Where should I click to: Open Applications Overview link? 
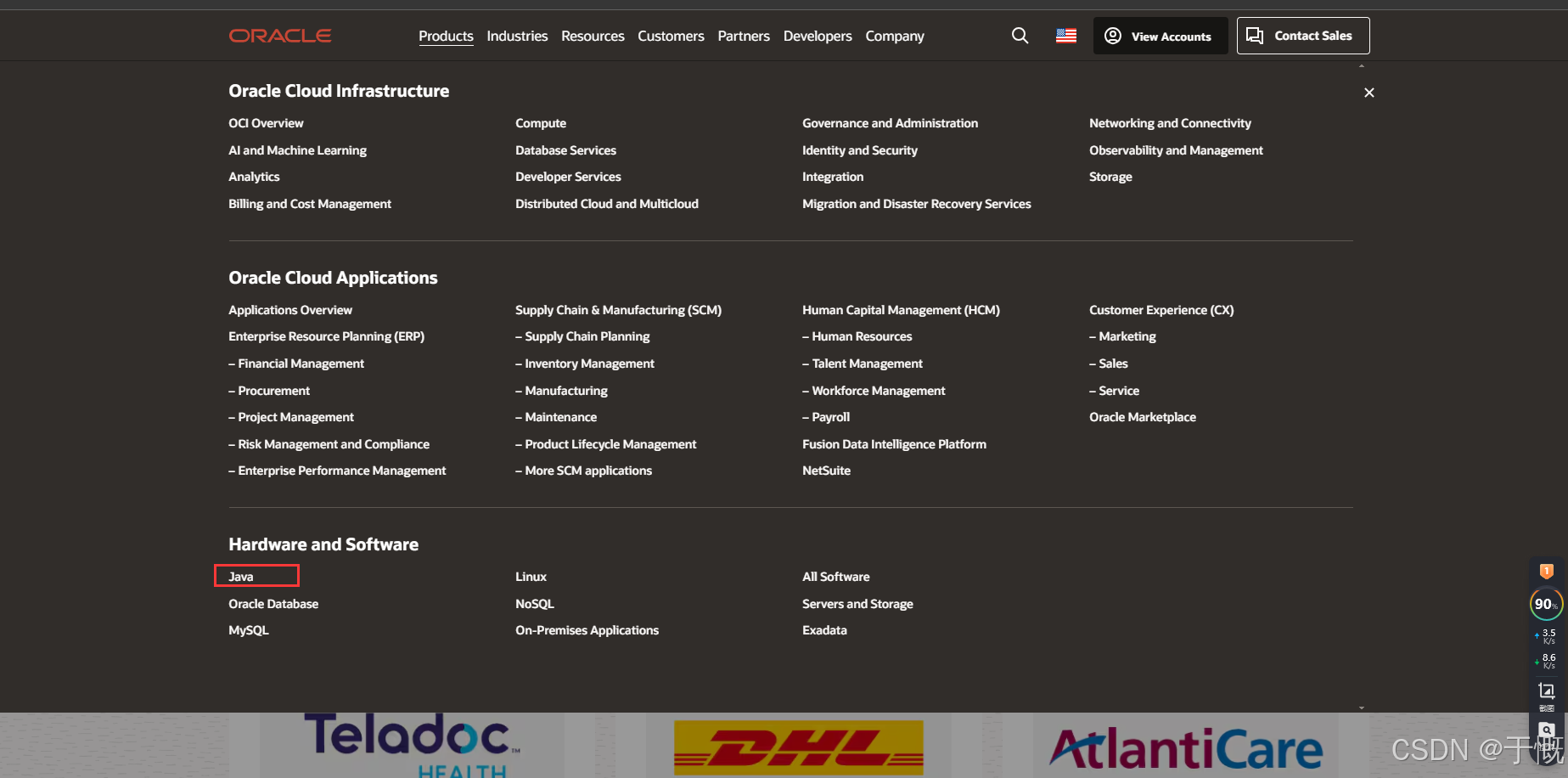(290, 310)
